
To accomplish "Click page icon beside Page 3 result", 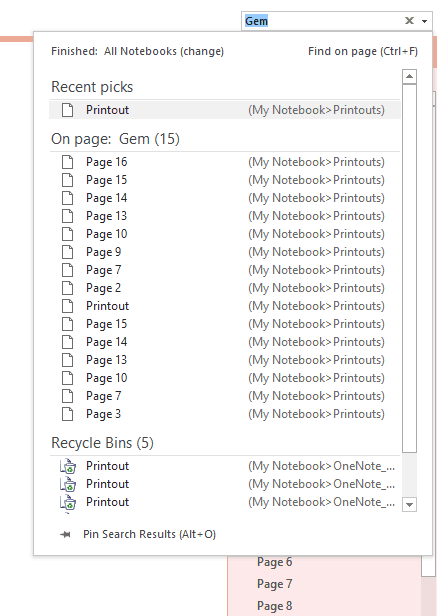I will pyautogui.click(x=68, y=414).
